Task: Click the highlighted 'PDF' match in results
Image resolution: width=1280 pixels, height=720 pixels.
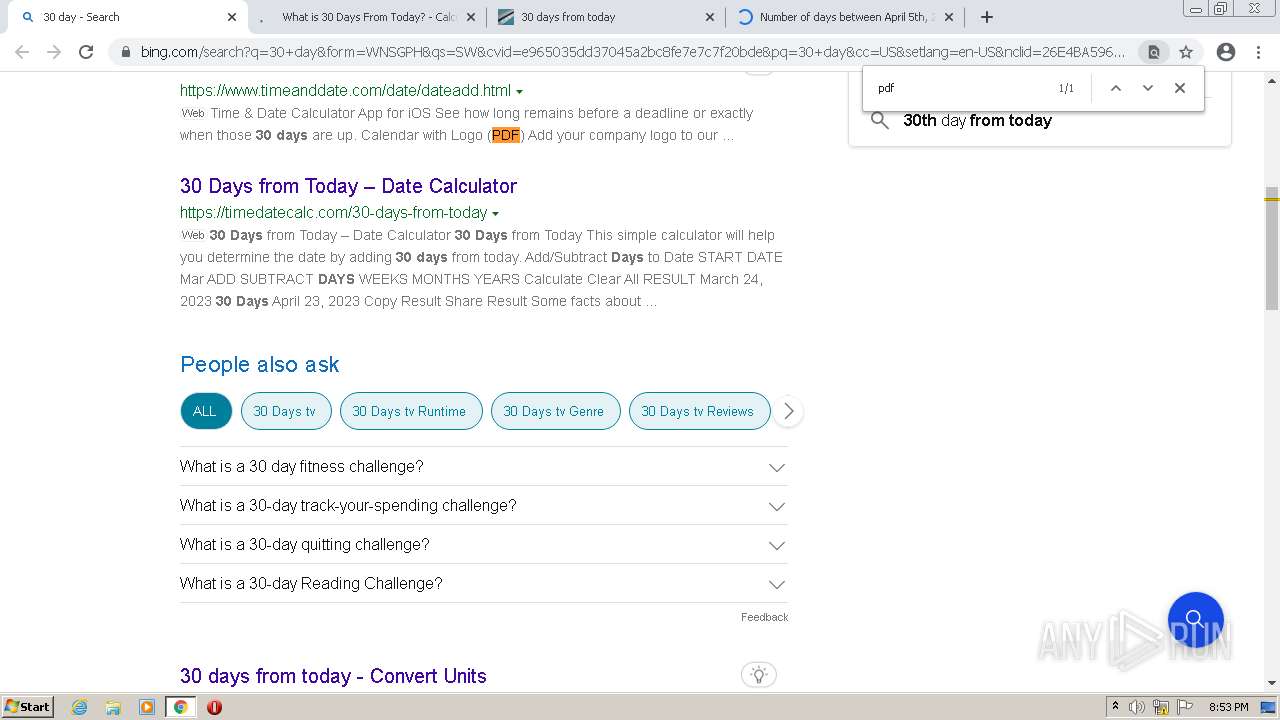Action: (x=506, y=135)
